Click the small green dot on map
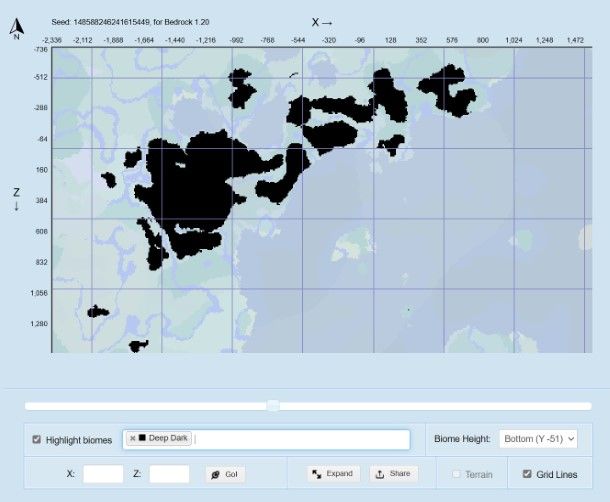 [x=408, y=311]
